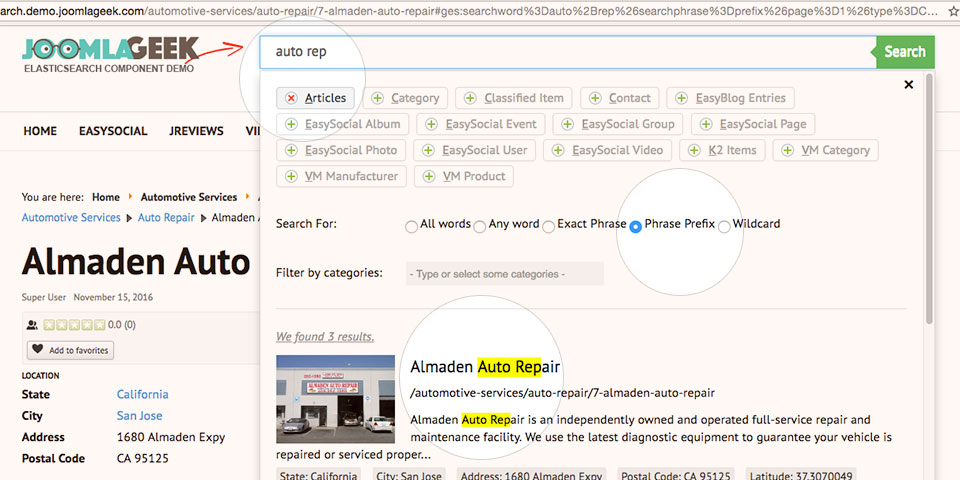Choose the Wildcard search option

pos(724,227)
